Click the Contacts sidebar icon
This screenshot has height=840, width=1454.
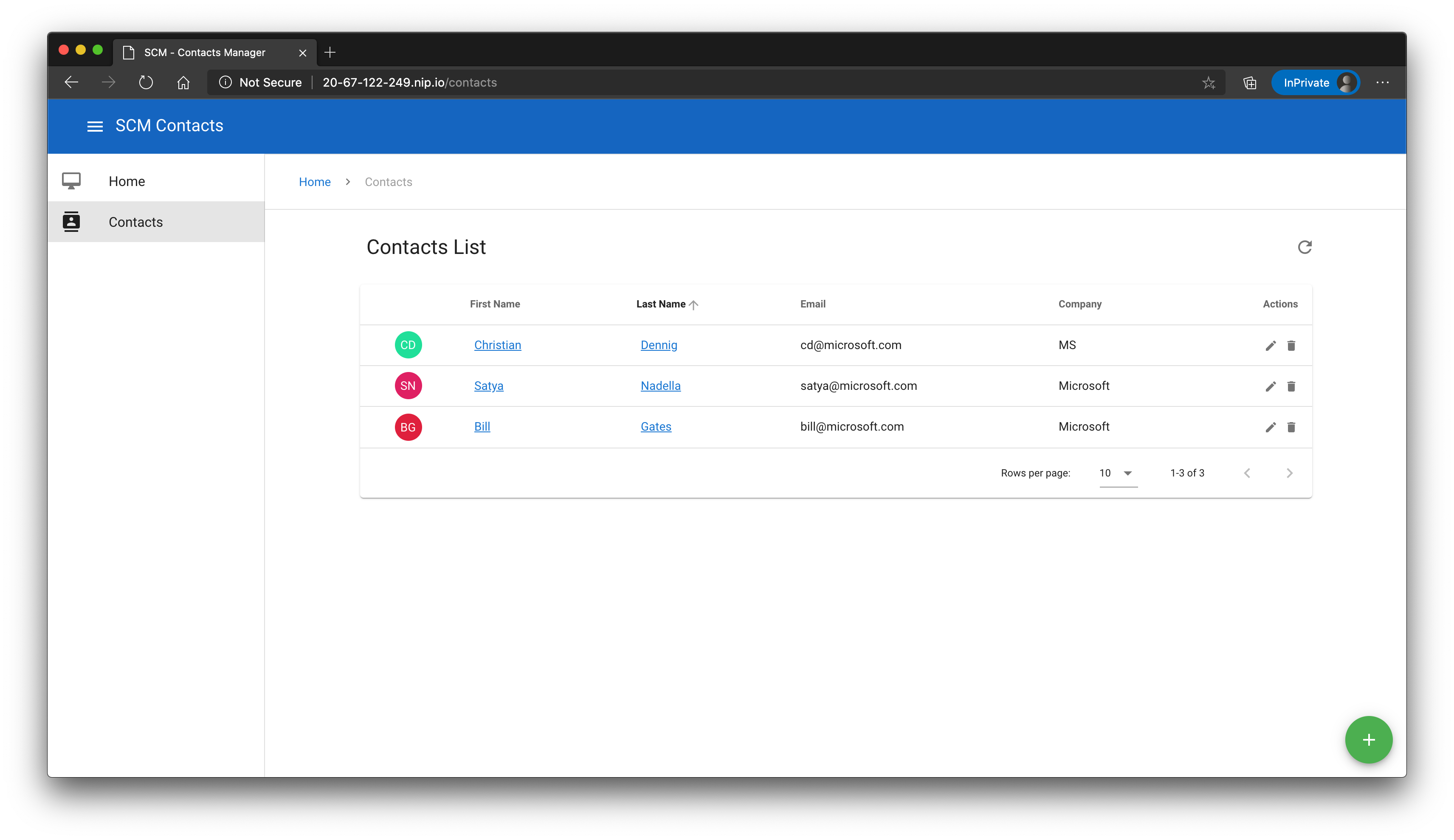(x=71, y=221)
